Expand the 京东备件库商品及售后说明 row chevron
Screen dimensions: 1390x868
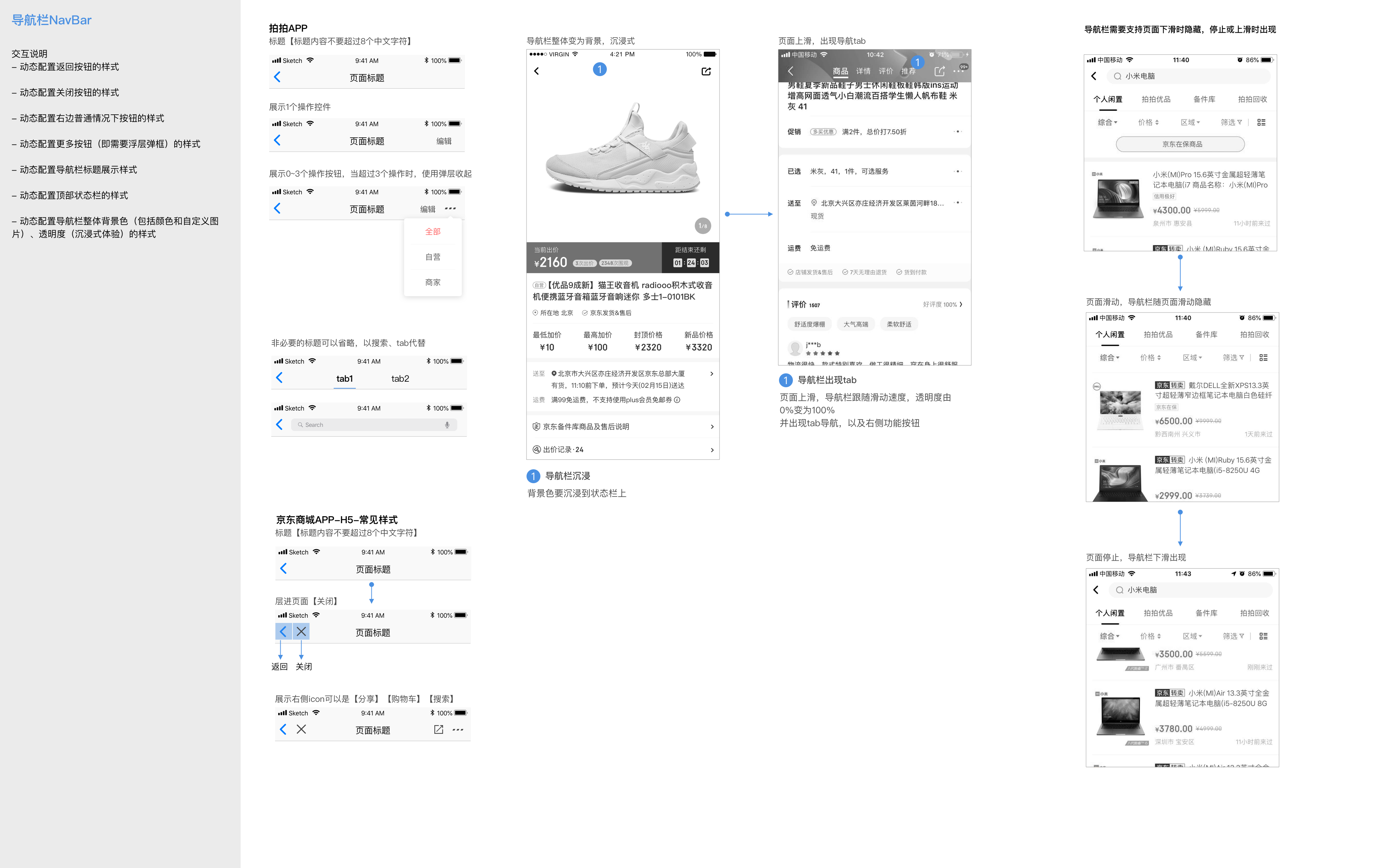(x=712, y=427)
